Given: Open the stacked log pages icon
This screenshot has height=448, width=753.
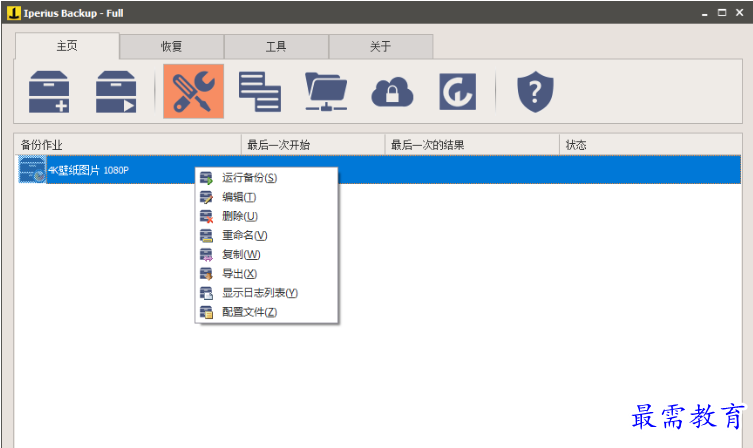Looking at the screenshot, I should [260, 92].
